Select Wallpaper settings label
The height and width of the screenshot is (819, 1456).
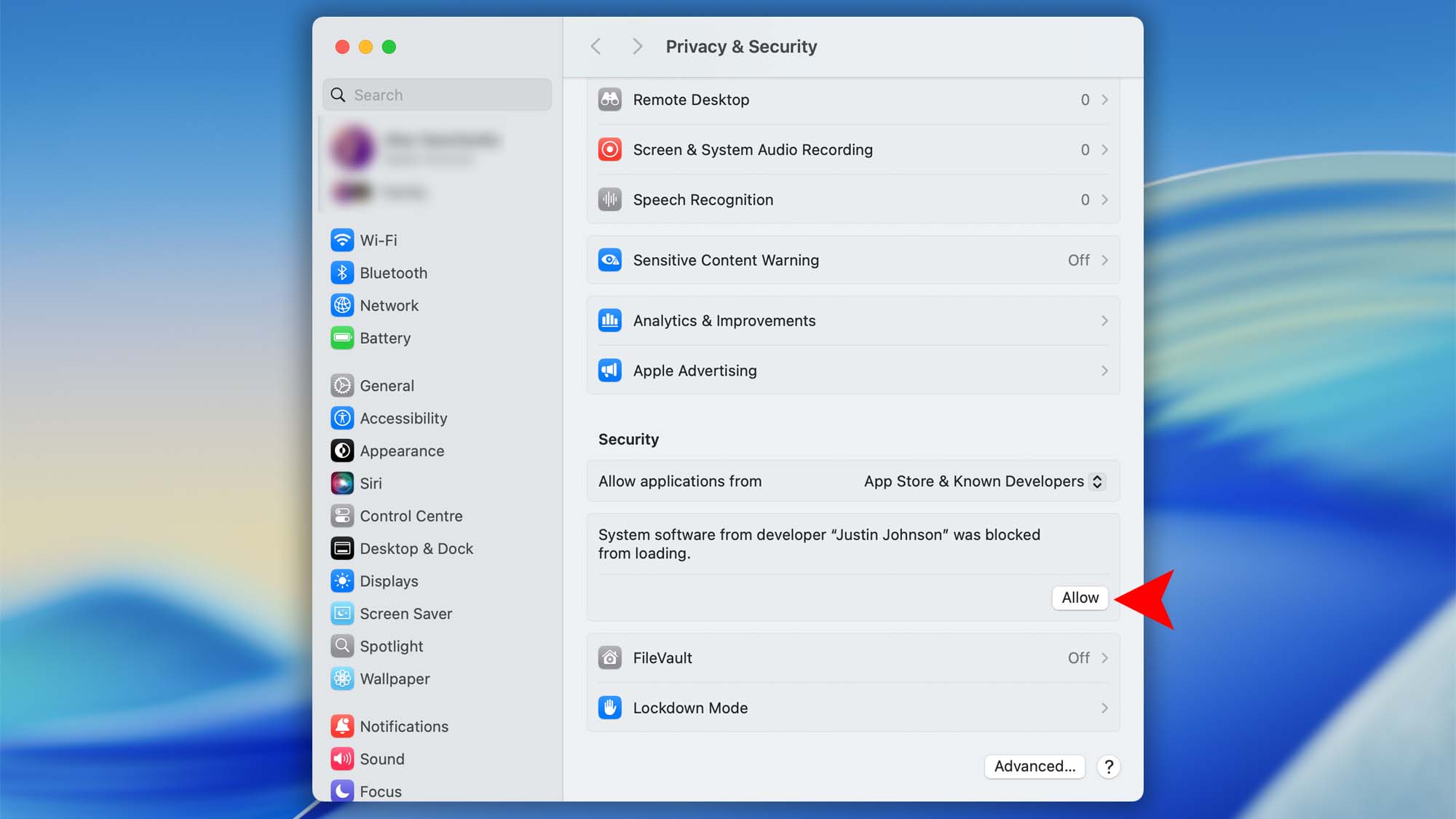(x=395, y=679)
